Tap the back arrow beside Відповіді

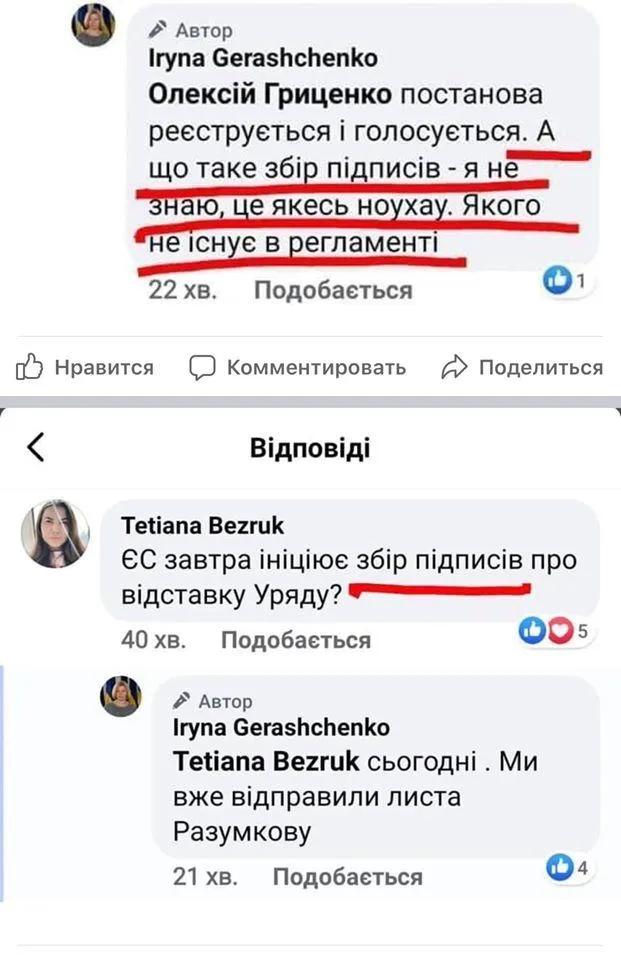tap(36, 447)
